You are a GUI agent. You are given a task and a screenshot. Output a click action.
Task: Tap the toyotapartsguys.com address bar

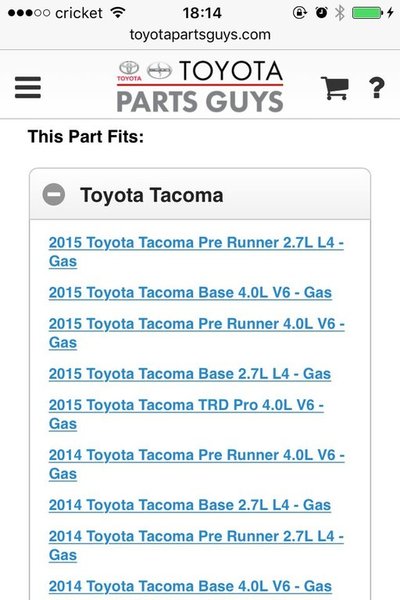200,35
